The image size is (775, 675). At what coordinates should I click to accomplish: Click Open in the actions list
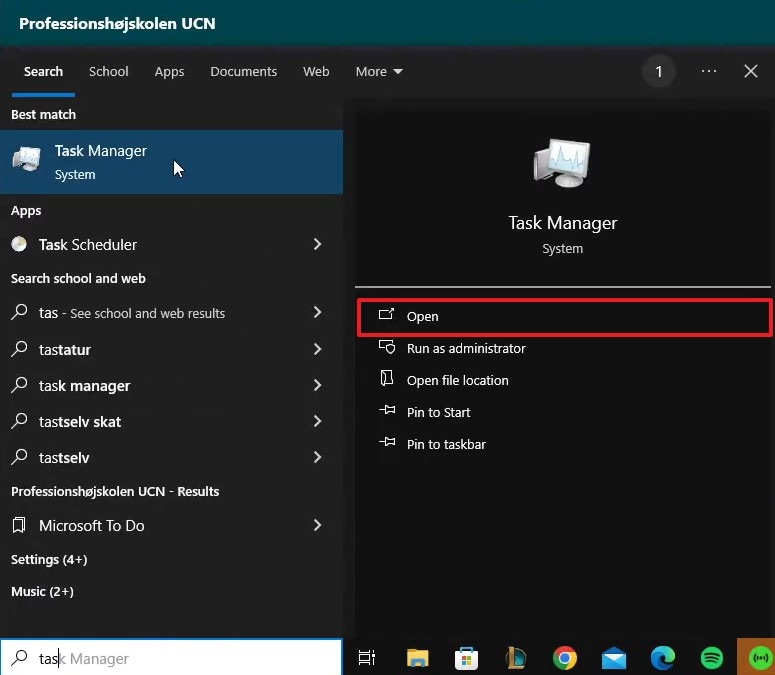tap(564, 317)
